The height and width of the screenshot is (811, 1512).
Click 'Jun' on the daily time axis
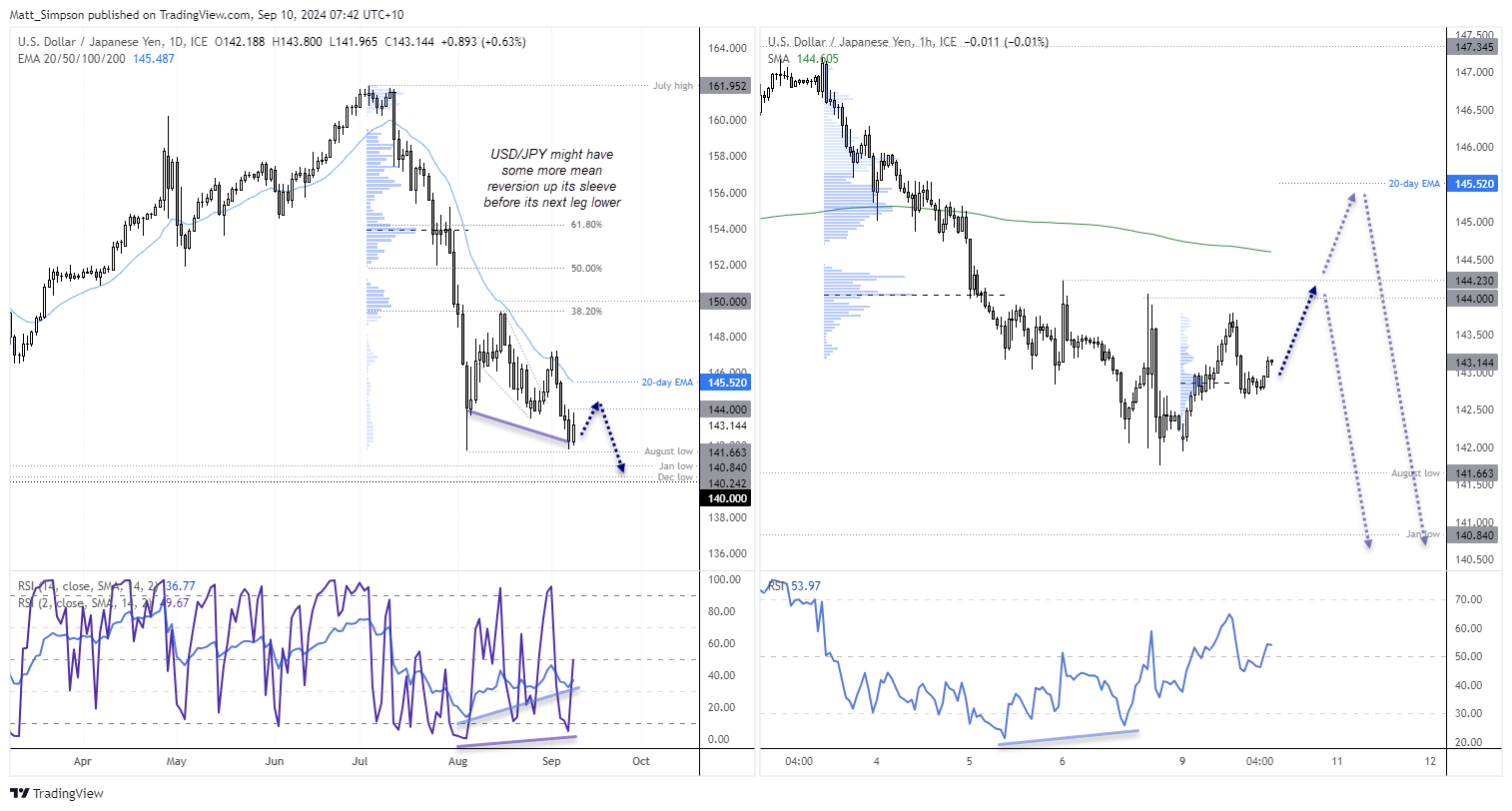tap(275, 761)
